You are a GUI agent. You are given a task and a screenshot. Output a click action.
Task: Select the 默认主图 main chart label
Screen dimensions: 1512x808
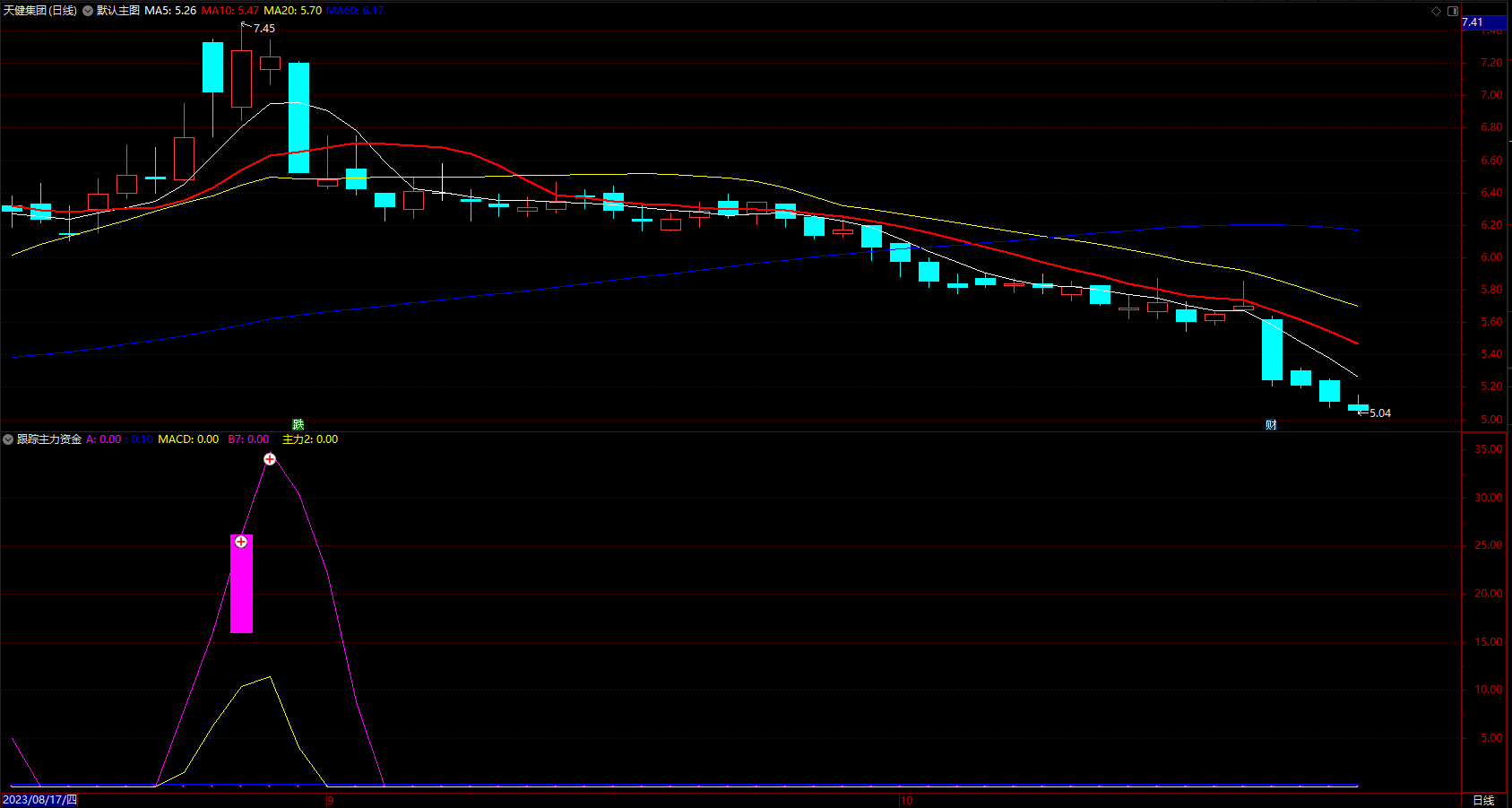[x=118, y=11]
